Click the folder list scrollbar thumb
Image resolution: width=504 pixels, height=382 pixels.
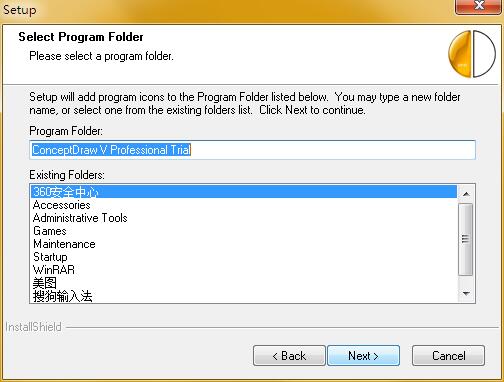coord(466,239)
